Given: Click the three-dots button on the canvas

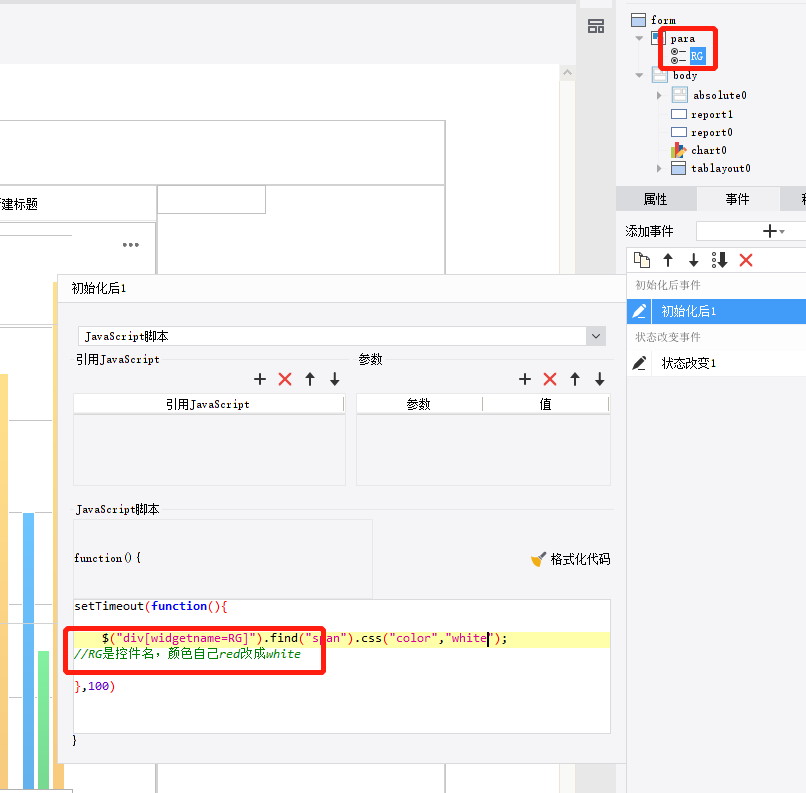Looking at the screenshot, I should tap(131, 245).
